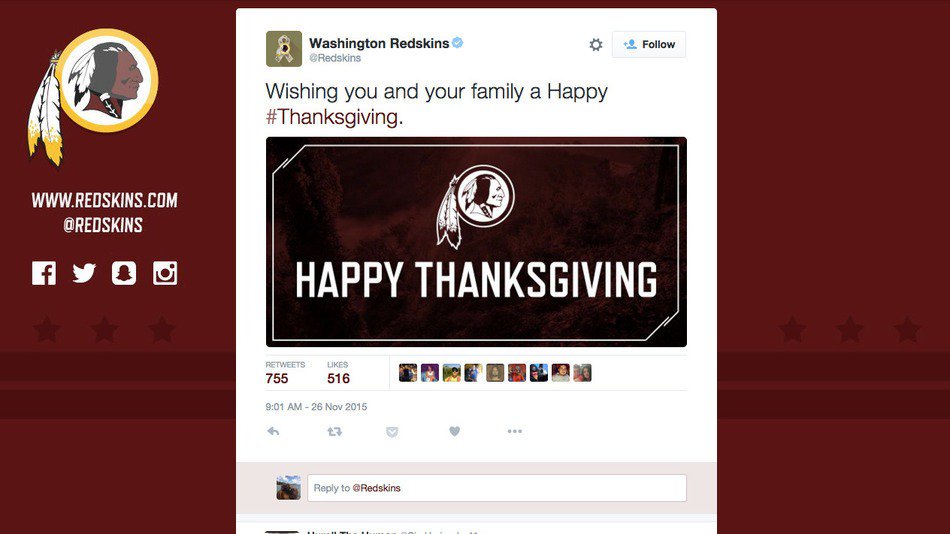Open the Snapchat ghost icon
Image resolution: width=950 pixels, height=534 pixels.
pos(124,273)
